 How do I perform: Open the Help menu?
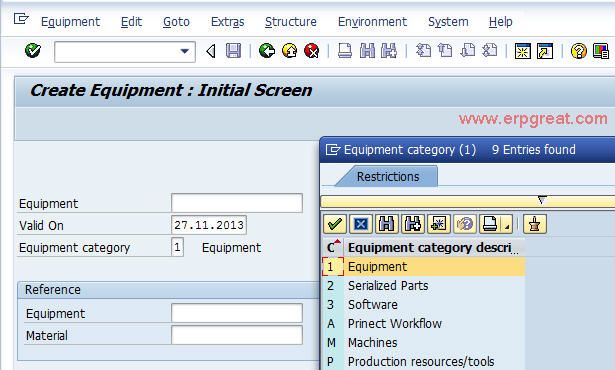(500, 22)
